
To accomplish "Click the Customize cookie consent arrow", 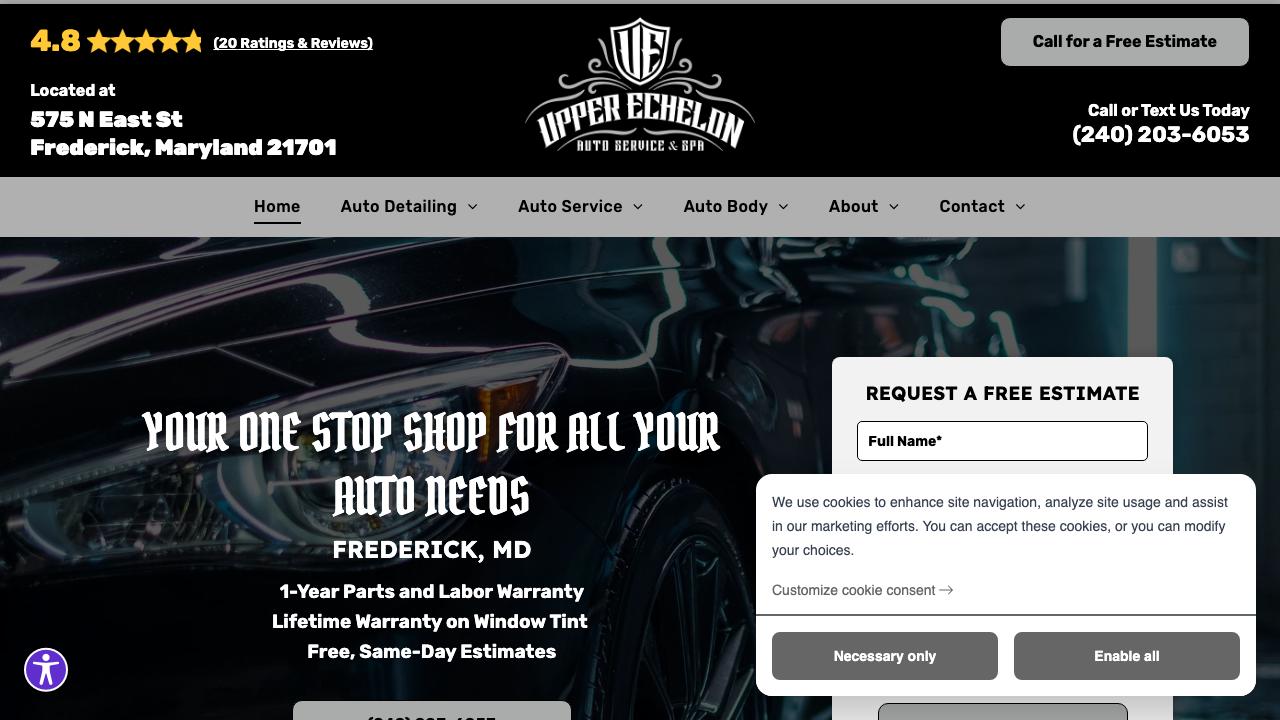I will [946, 590].
